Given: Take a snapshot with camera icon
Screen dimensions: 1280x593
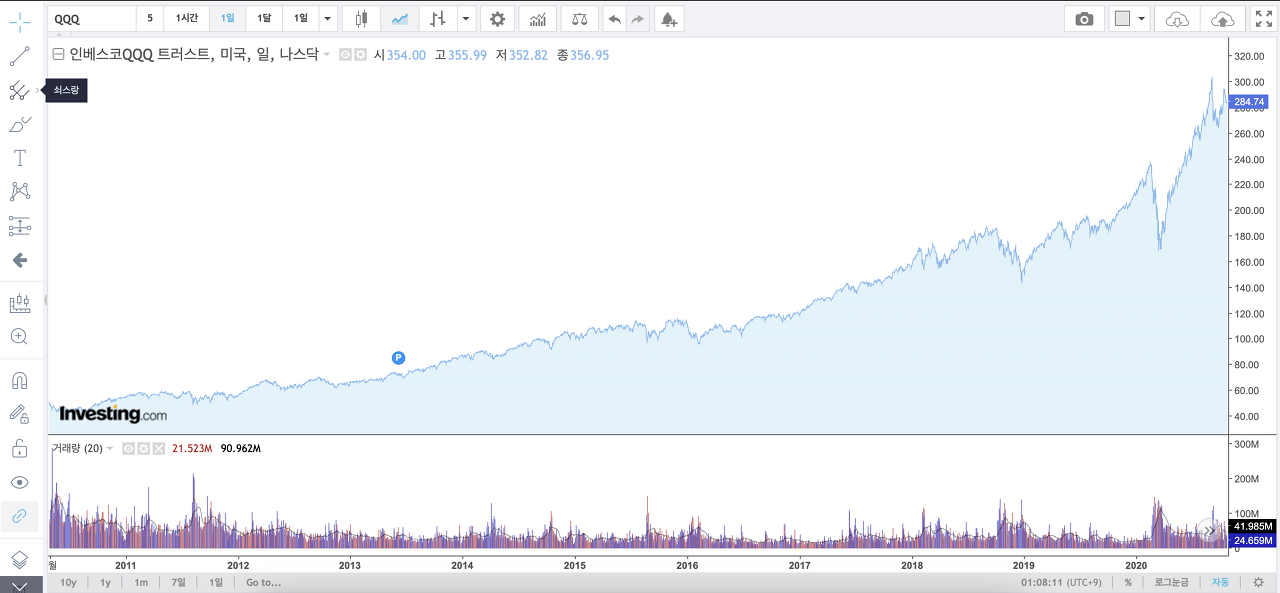Looking at the screenshot, I should tap(1084, 18).
